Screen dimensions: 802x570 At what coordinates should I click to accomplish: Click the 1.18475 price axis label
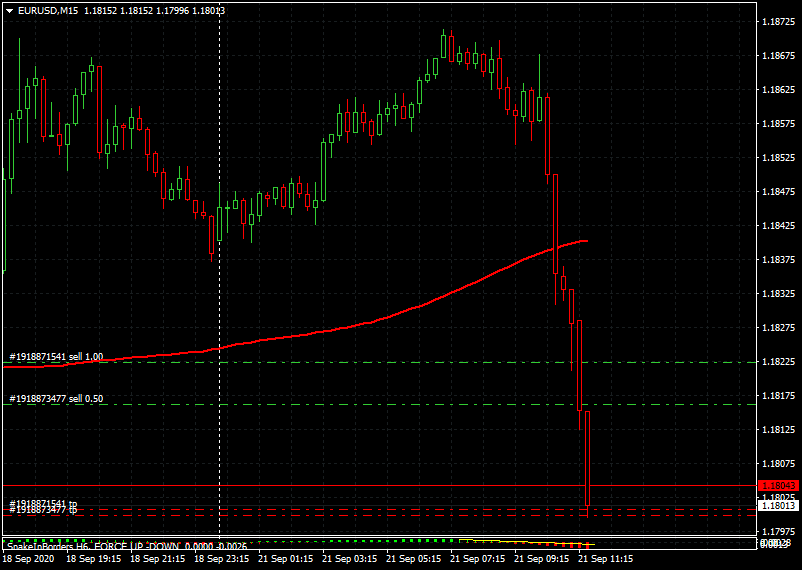pos(779,191)
